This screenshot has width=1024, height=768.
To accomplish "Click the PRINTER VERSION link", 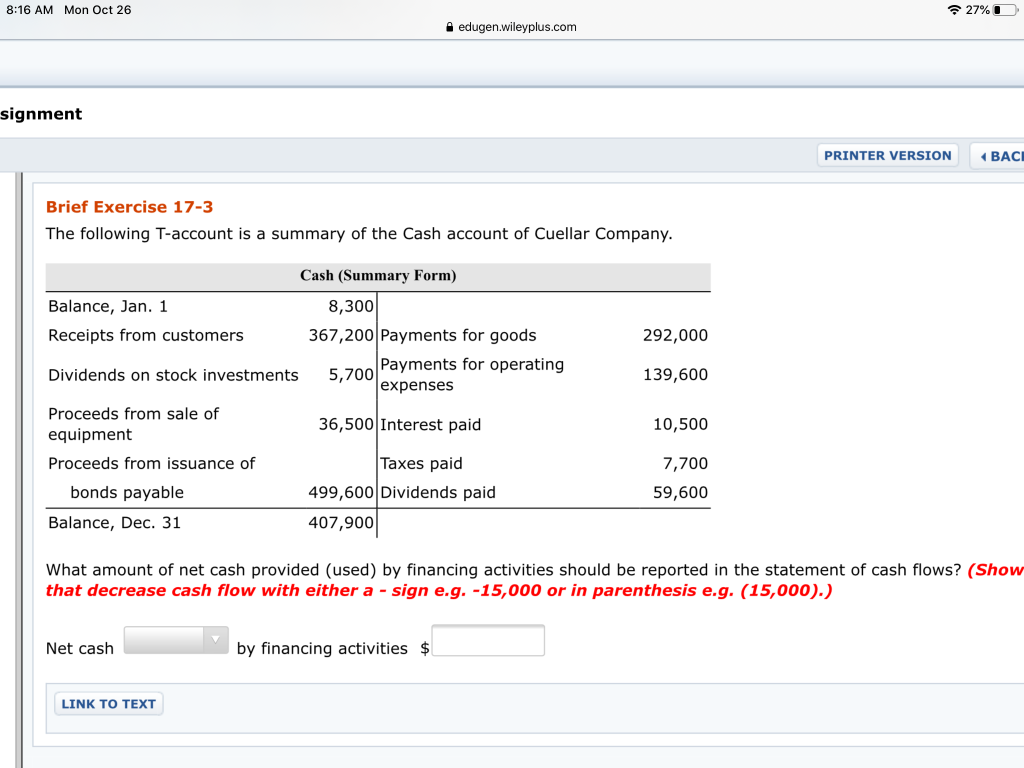I will 887,155.
